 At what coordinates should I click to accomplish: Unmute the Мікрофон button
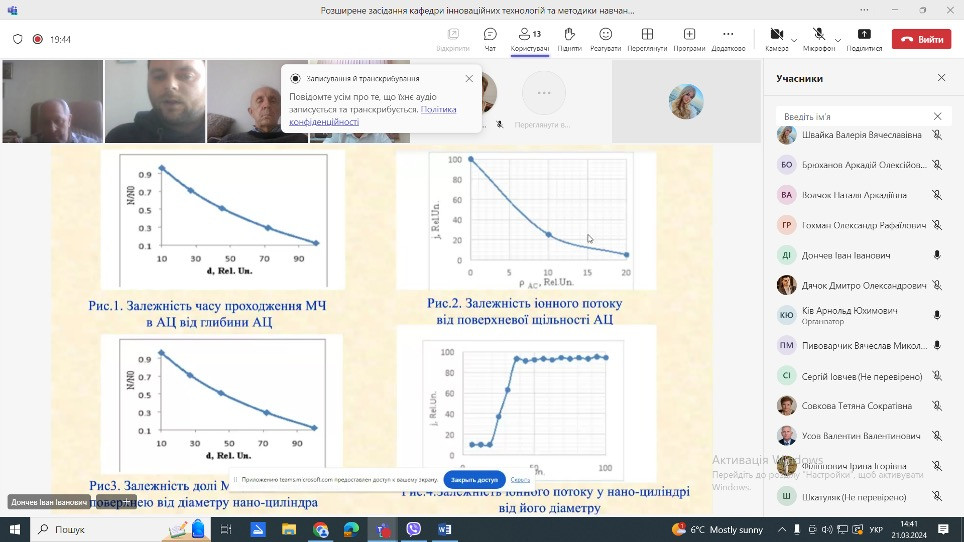coord(819,39)
